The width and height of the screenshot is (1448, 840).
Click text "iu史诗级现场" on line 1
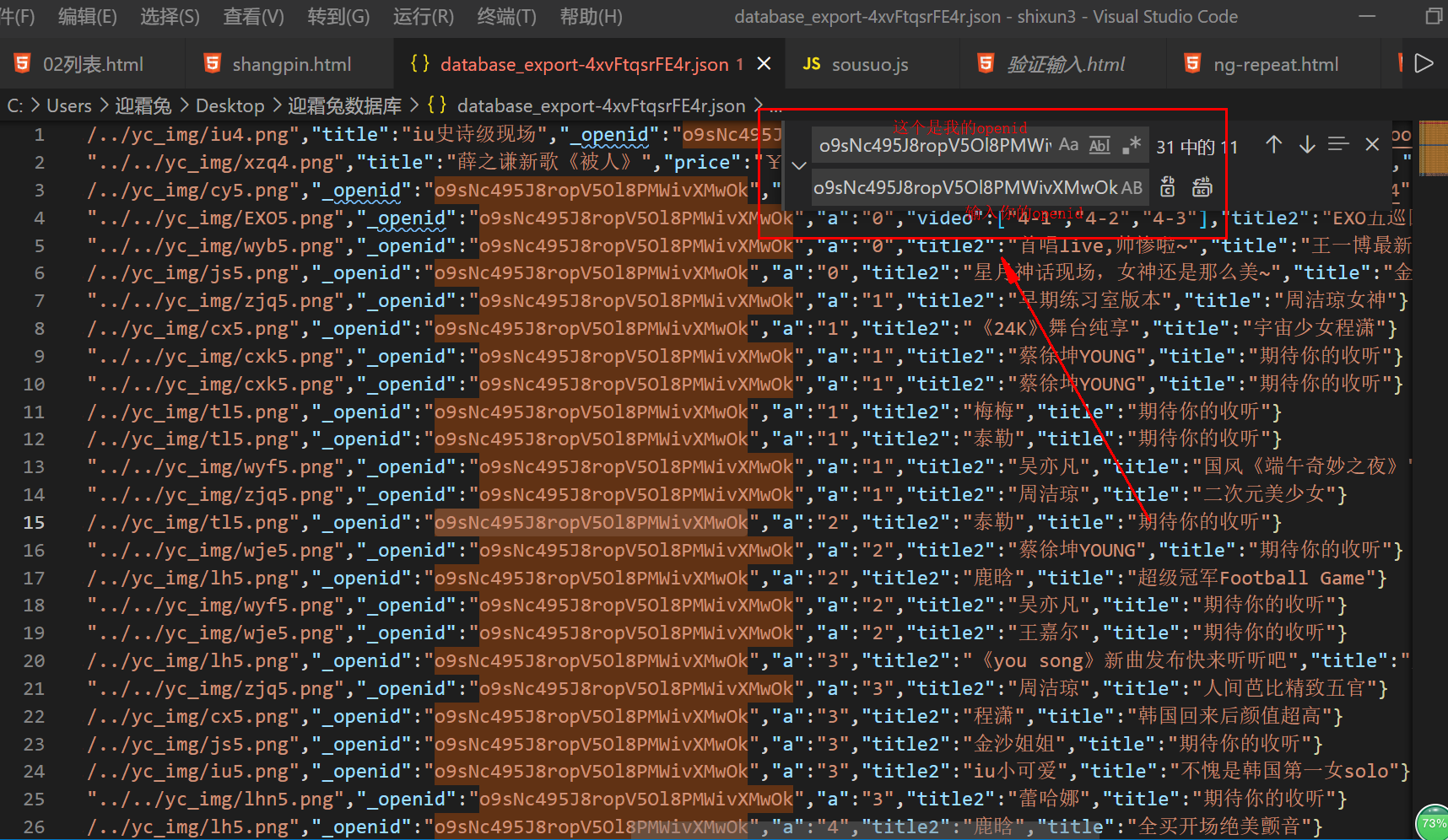(473, 135)
